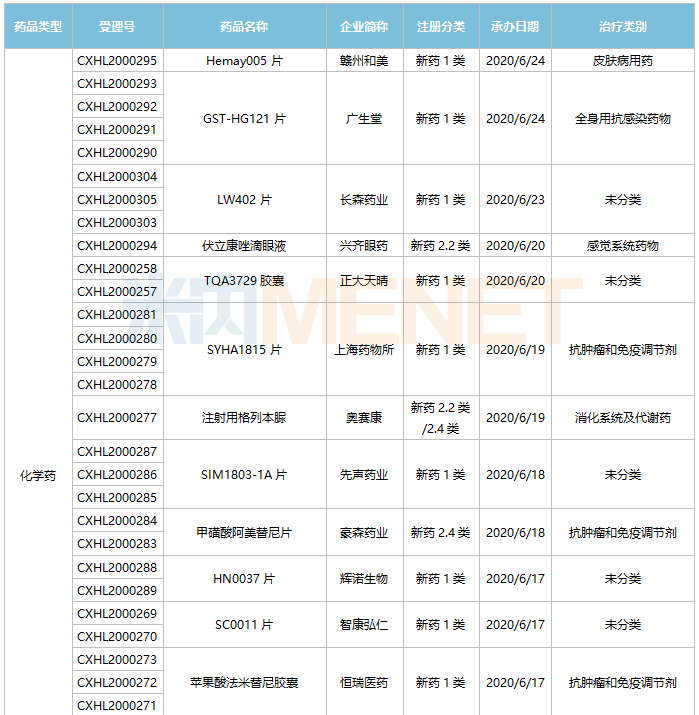Select cell CXHL2000277
The image size is (699, 715).
click(118, 418)
